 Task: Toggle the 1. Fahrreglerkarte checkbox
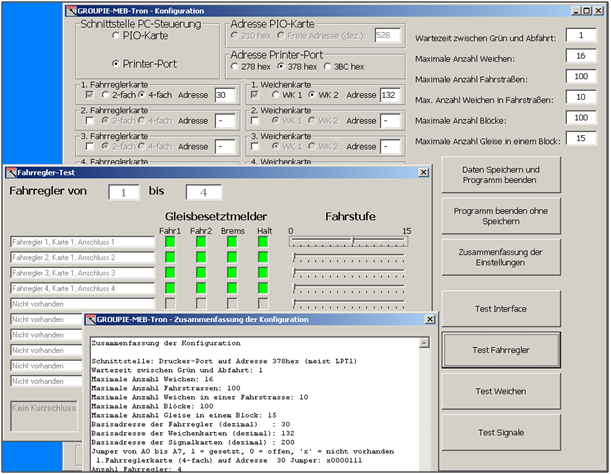tap(90, 95)
